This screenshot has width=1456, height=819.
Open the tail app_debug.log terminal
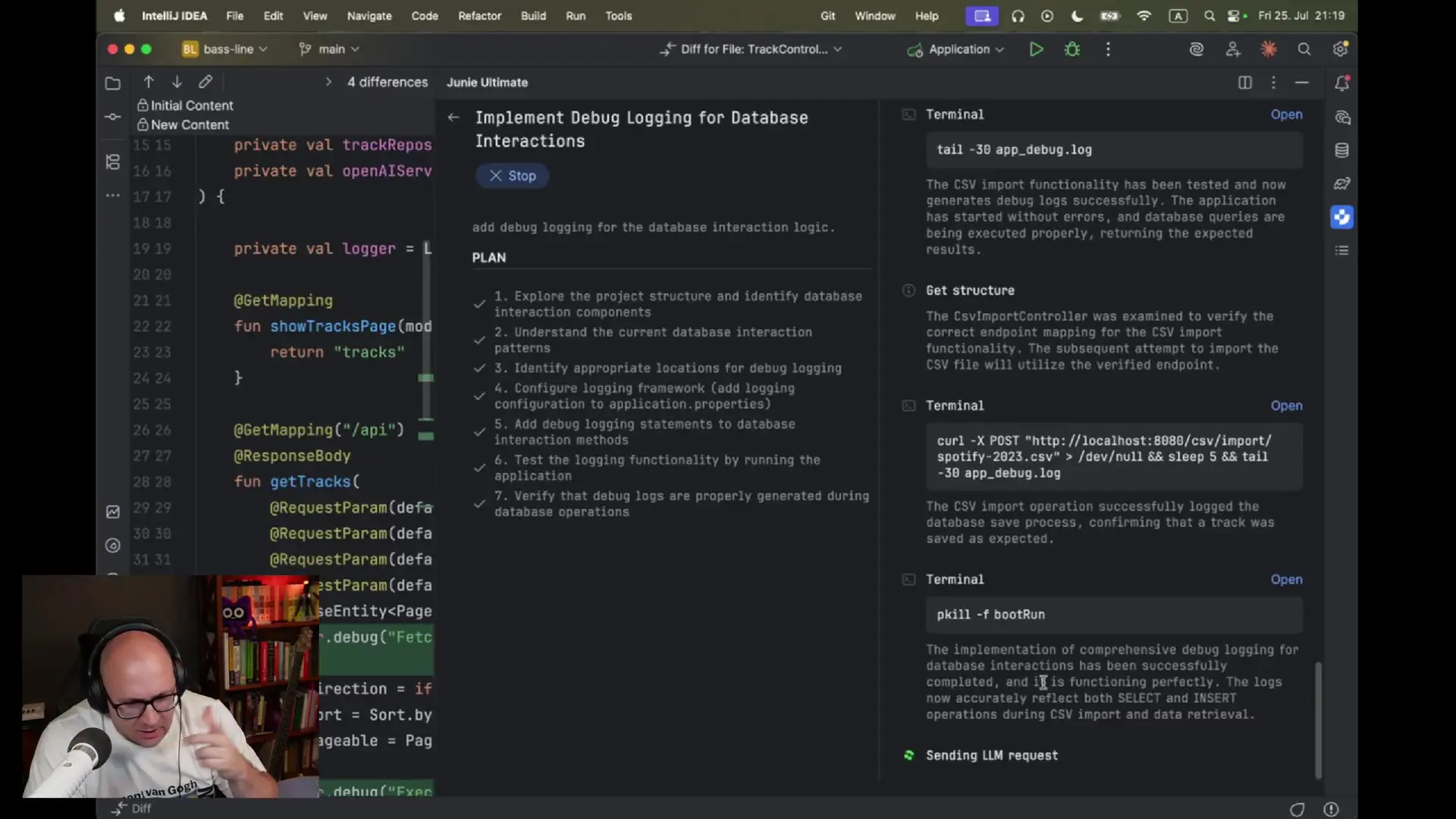1286,115
